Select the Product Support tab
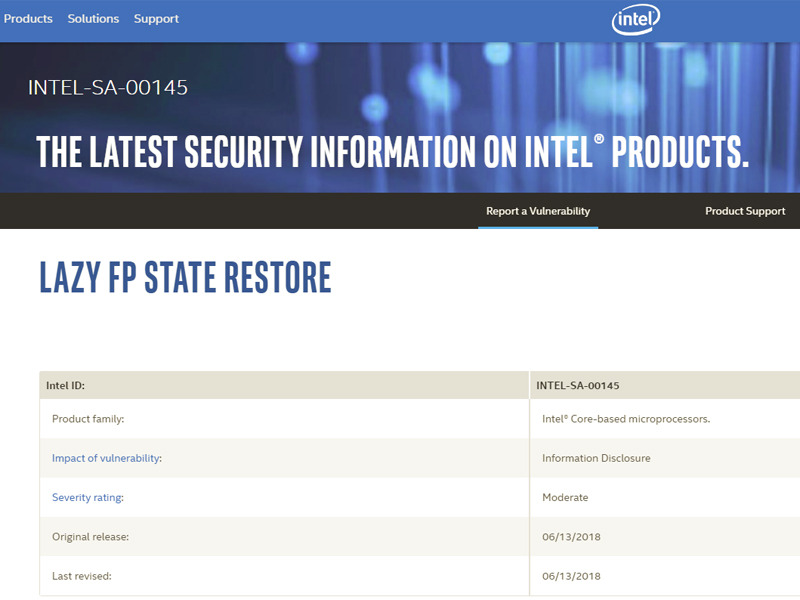This screenshot has width=800, height=600. pyautogui.click(x=745, y=211)
